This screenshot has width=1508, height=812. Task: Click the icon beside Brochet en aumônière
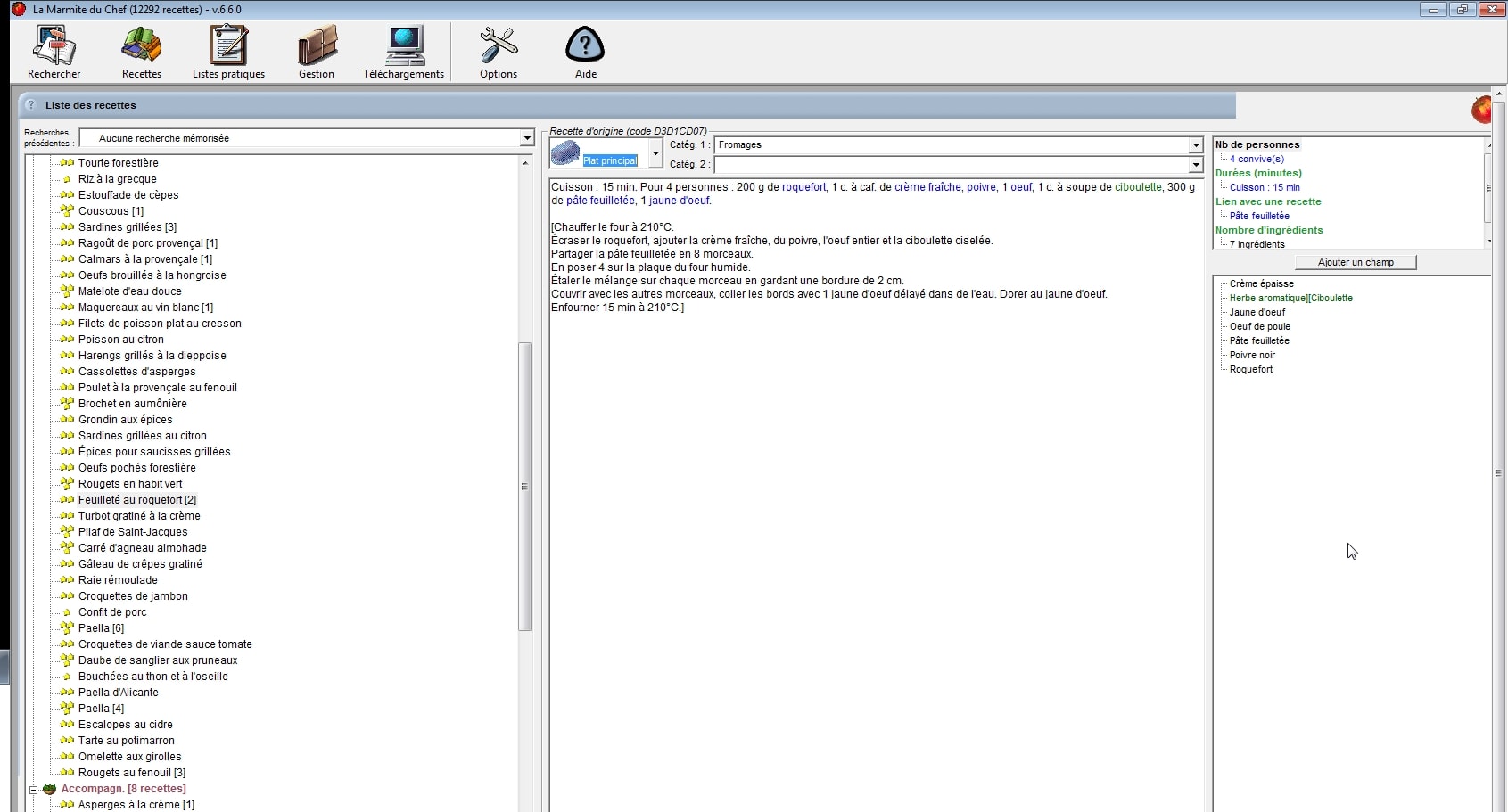click(x=67, y=404)
